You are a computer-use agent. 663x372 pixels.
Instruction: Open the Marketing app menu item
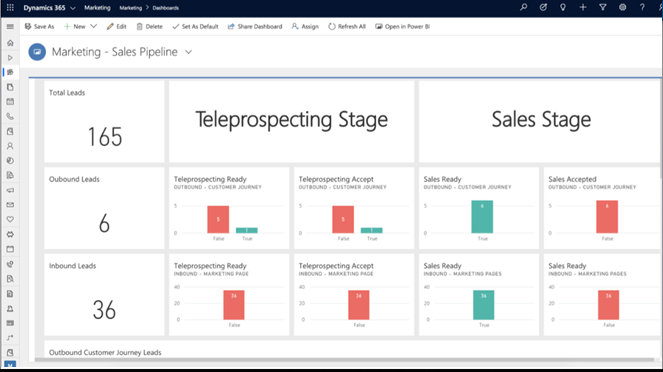(x=97, y=8)
